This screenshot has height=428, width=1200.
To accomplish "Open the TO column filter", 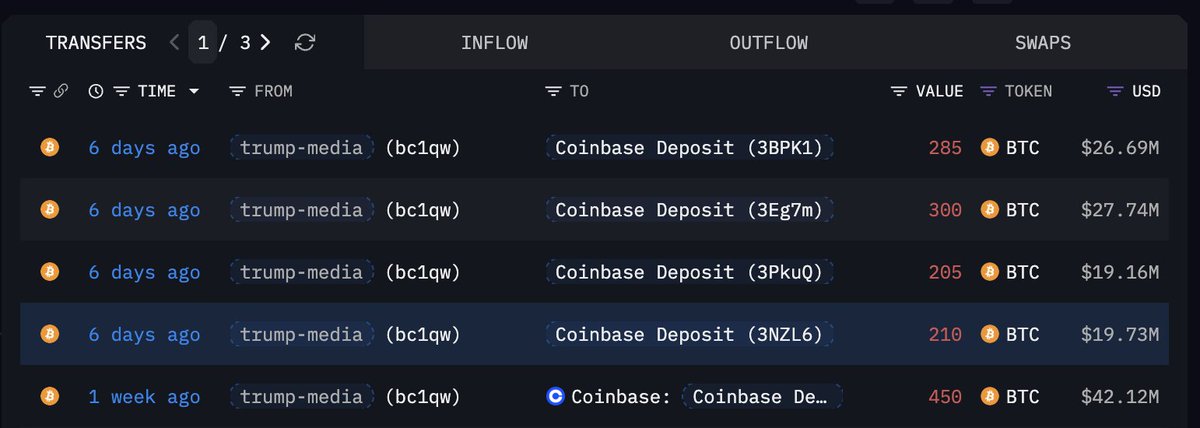I will coord(553,91).
